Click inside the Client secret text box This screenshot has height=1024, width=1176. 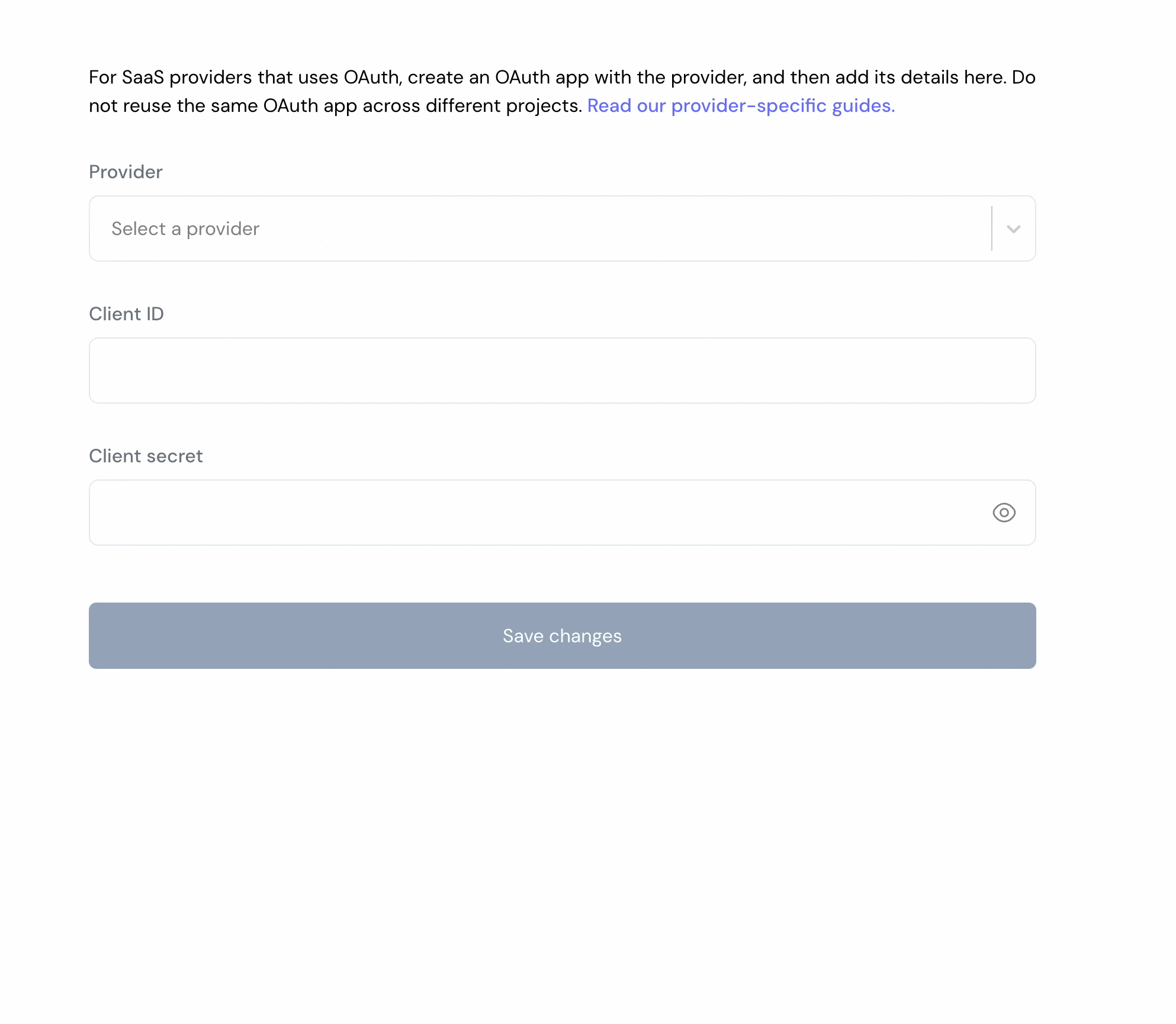click(x=533, y=513)
